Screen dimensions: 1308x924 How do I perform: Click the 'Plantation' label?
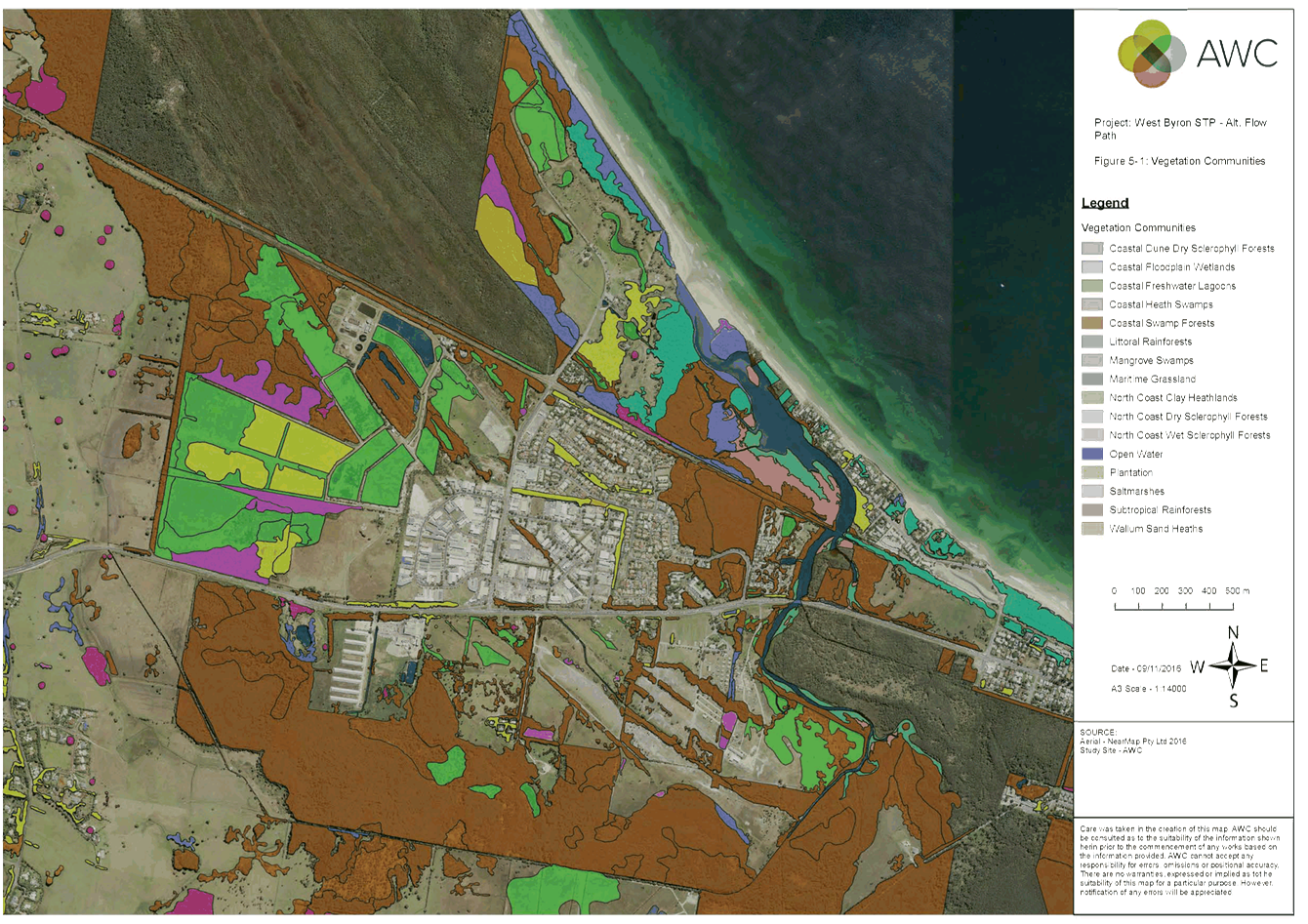pos(1130,472)
